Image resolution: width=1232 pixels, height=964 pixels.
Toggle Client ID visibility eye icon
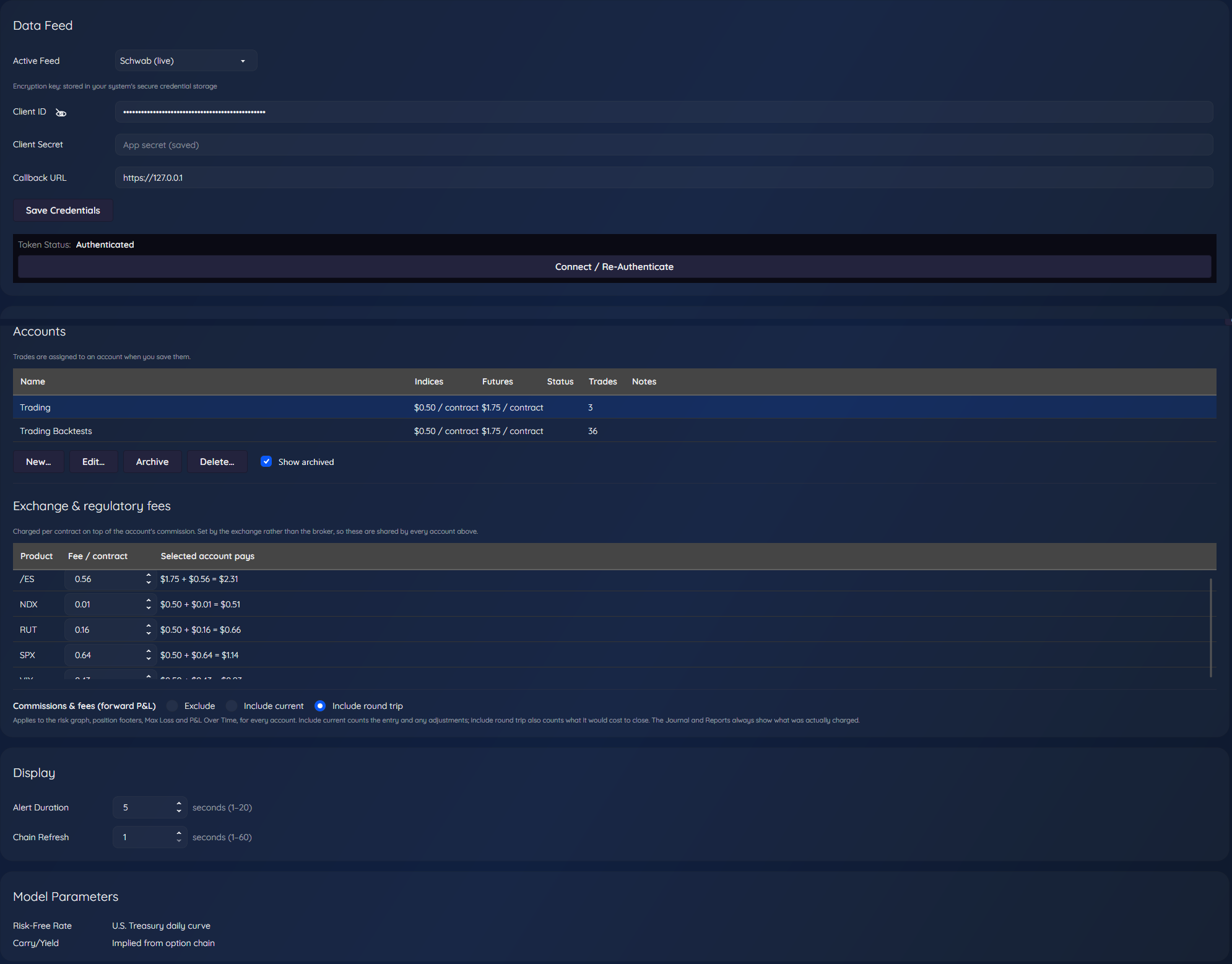pos(61,113)
